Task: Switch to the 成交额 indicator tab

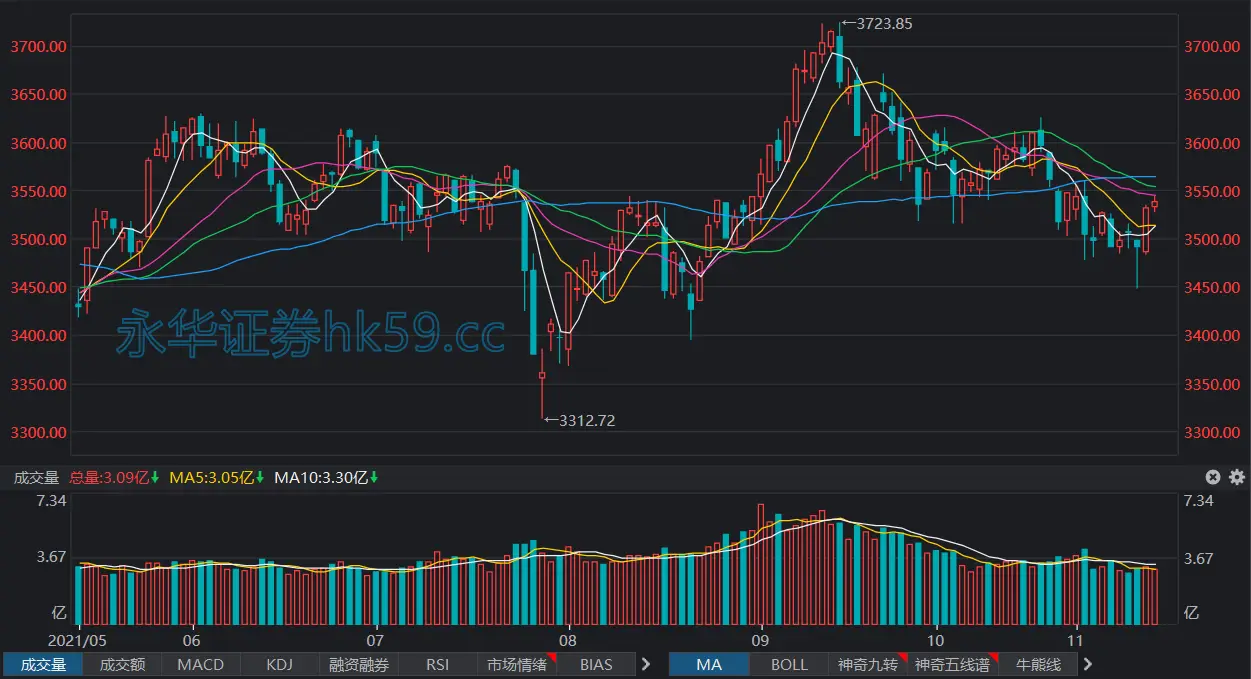Action: [122, 664]
